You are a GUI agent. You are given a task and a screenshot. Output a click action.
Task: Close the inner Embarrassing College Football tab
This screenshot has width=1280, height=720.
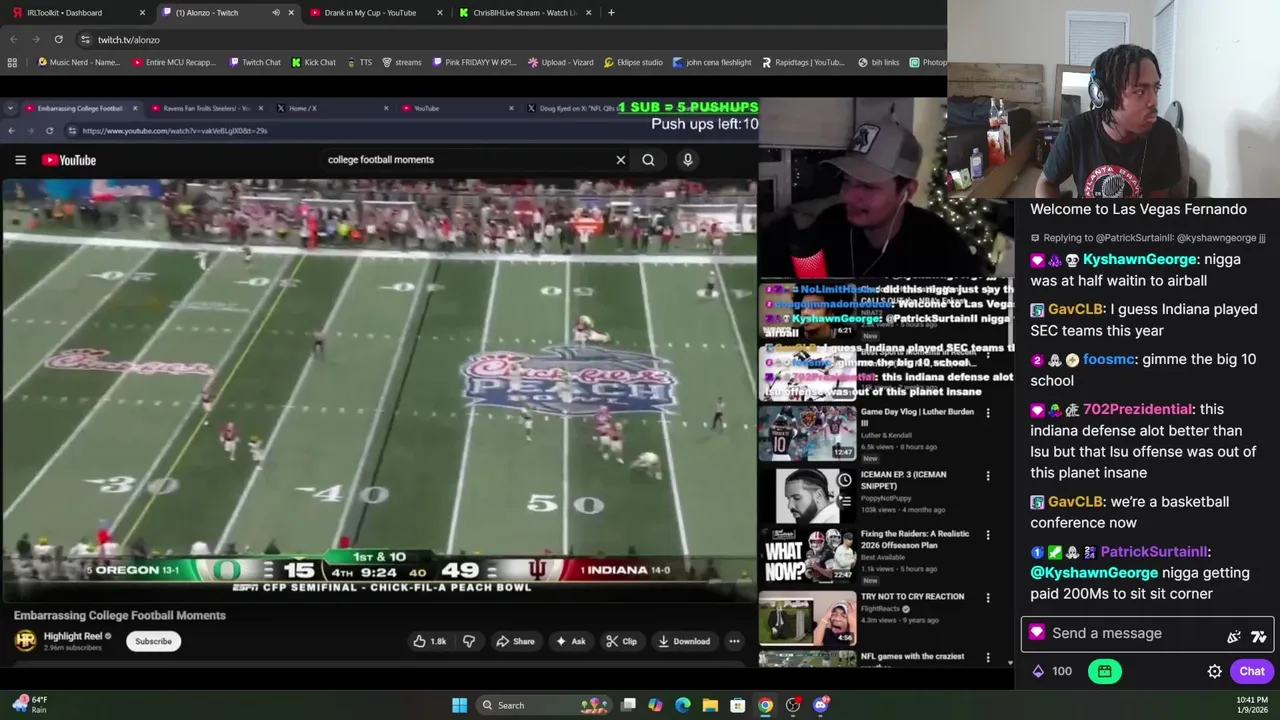(135, 108)
